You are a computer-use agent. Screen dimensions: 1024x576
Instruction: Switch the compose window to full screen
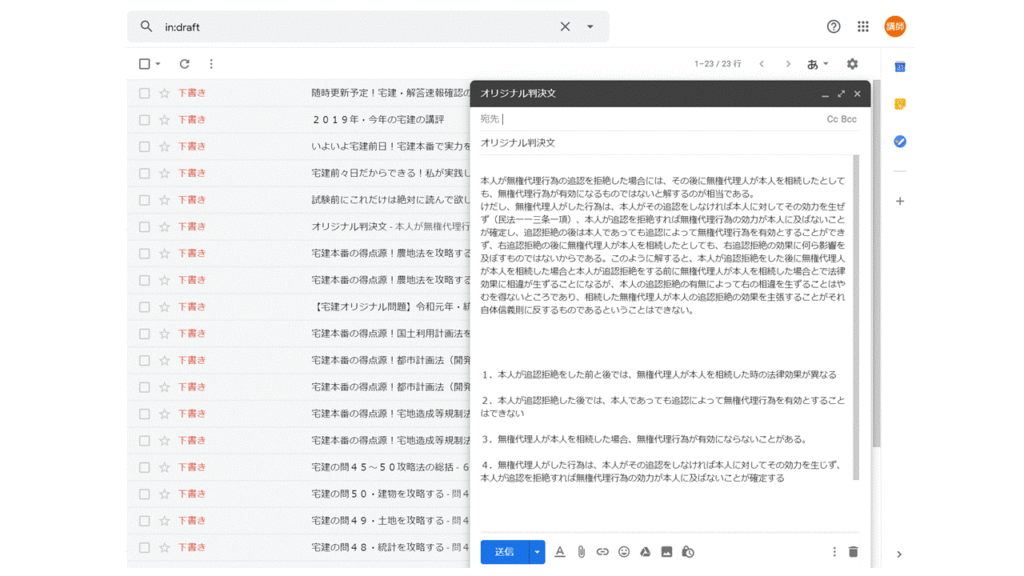click(x=841, y=94)
